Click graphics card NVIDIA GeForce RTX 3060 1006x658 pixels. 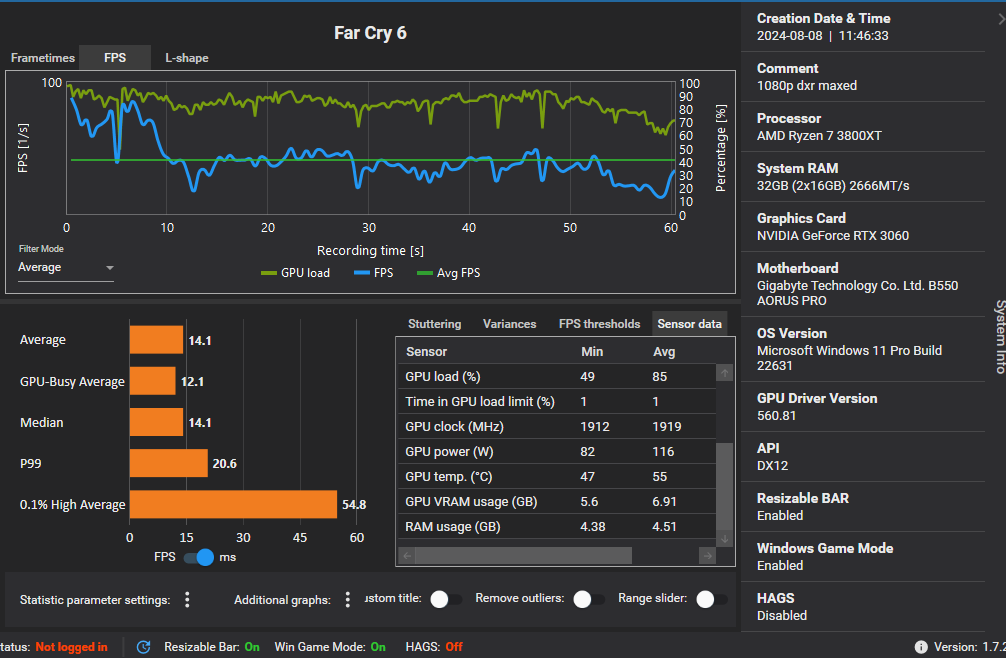[833, 235]
